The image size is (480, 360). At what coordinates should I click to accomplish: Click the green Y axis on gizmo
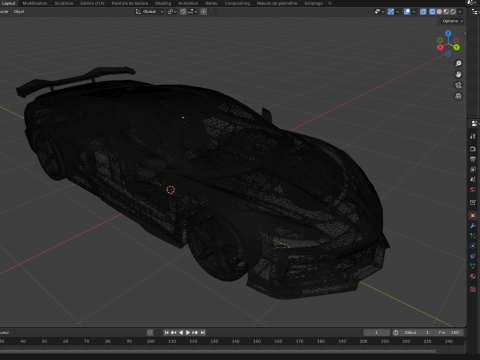(456, 47)
